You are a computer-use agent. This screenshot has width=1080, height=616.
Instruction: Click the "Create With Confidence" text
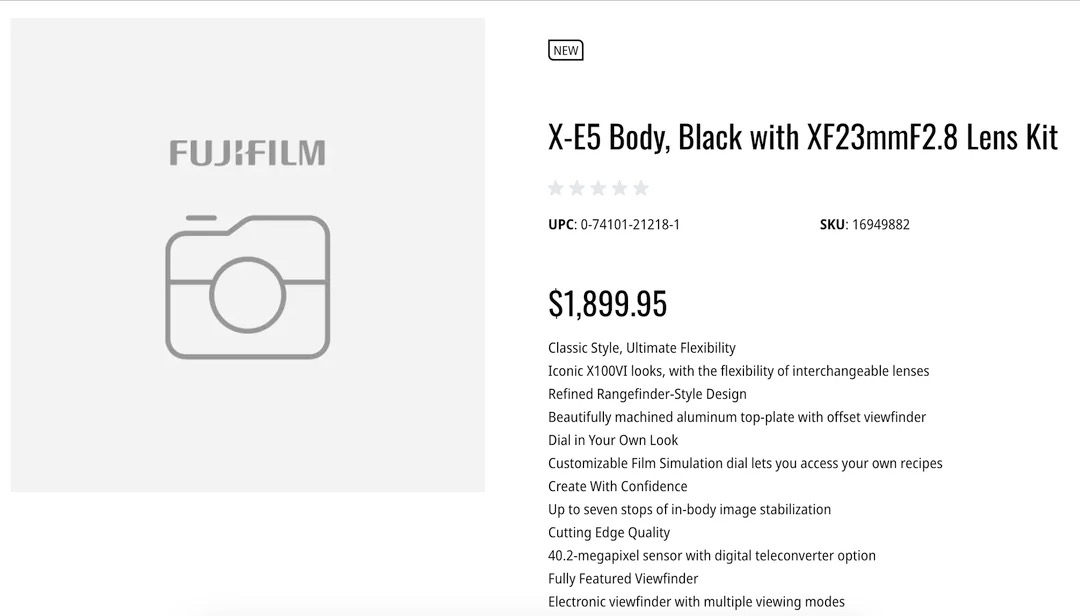[x=617, y=486]
